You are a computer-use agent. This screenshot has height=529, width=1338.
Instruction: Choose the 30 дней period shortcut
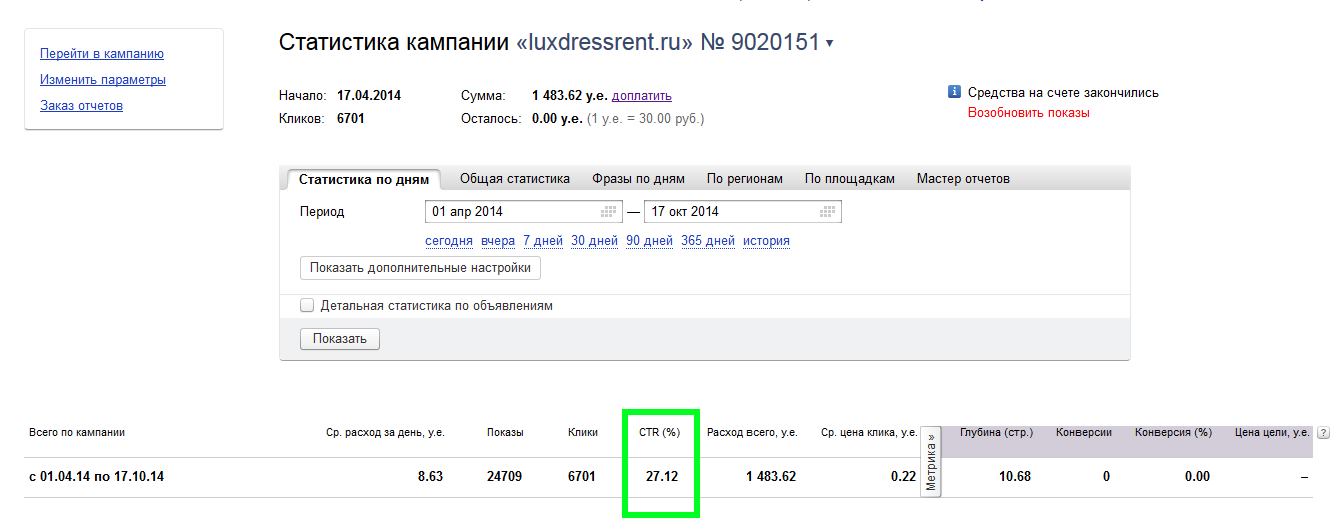tap(595, 241)
